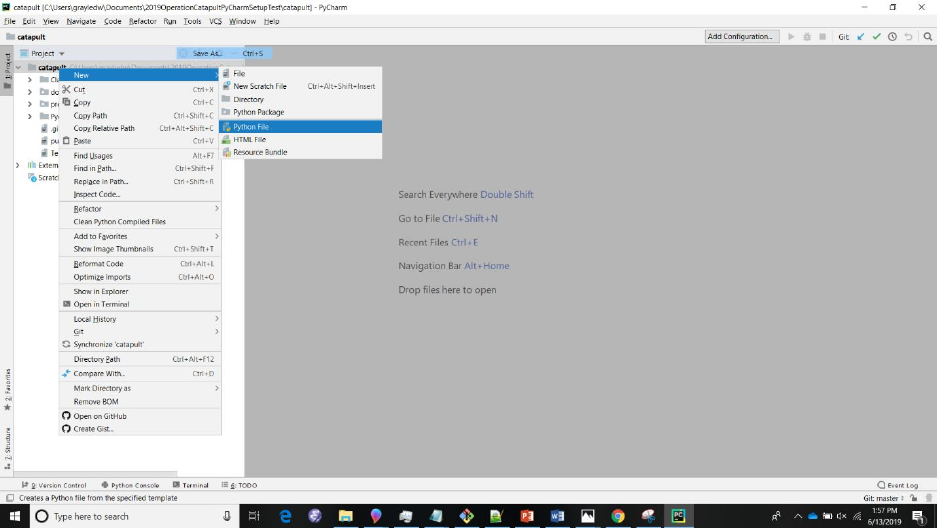This screenshot has width=937, height=528.
Task: Click Open in Terminal
Action: (x=140, y=304)
